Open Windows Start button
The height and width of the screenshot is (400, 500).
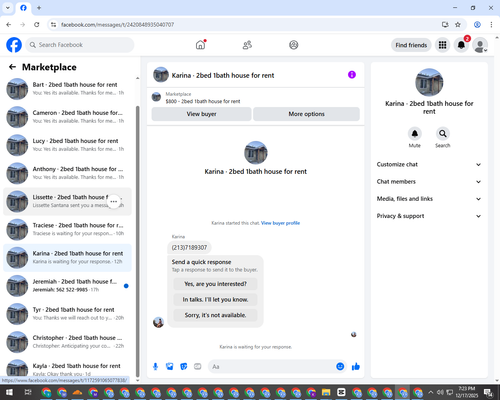[9, 392]
